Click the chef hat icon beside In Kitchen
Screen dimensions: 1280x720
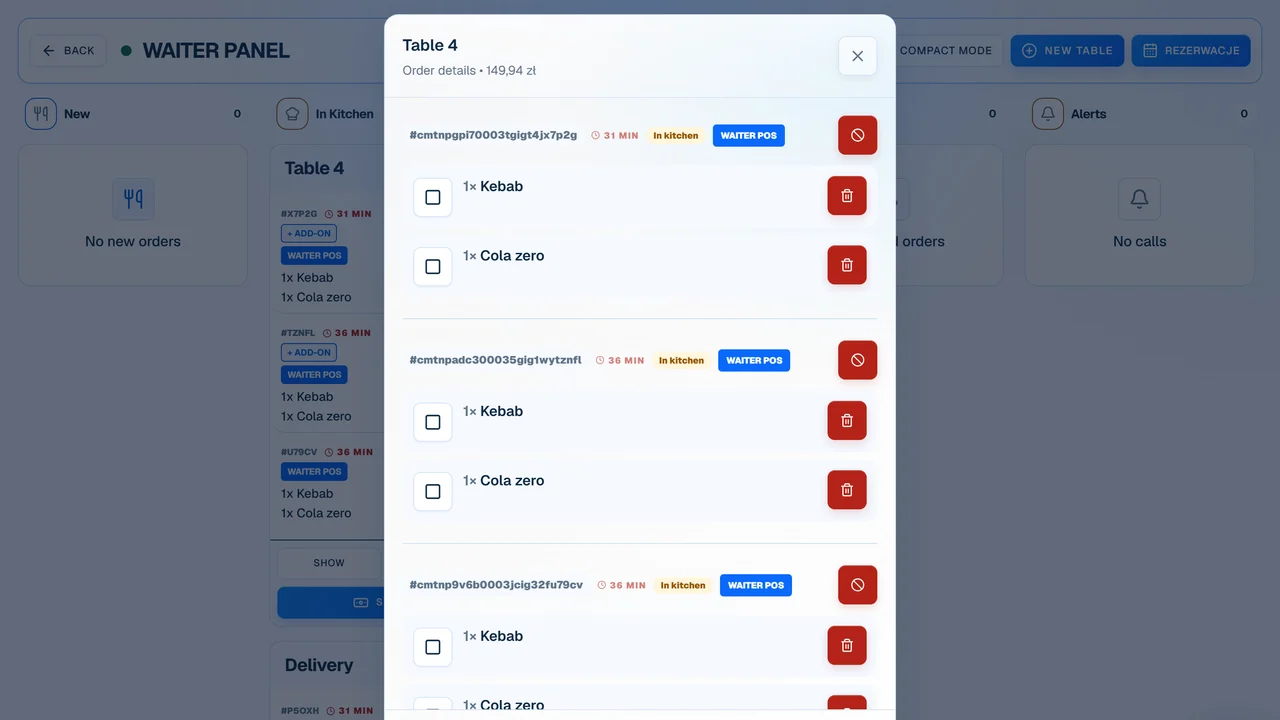point(292,114)
